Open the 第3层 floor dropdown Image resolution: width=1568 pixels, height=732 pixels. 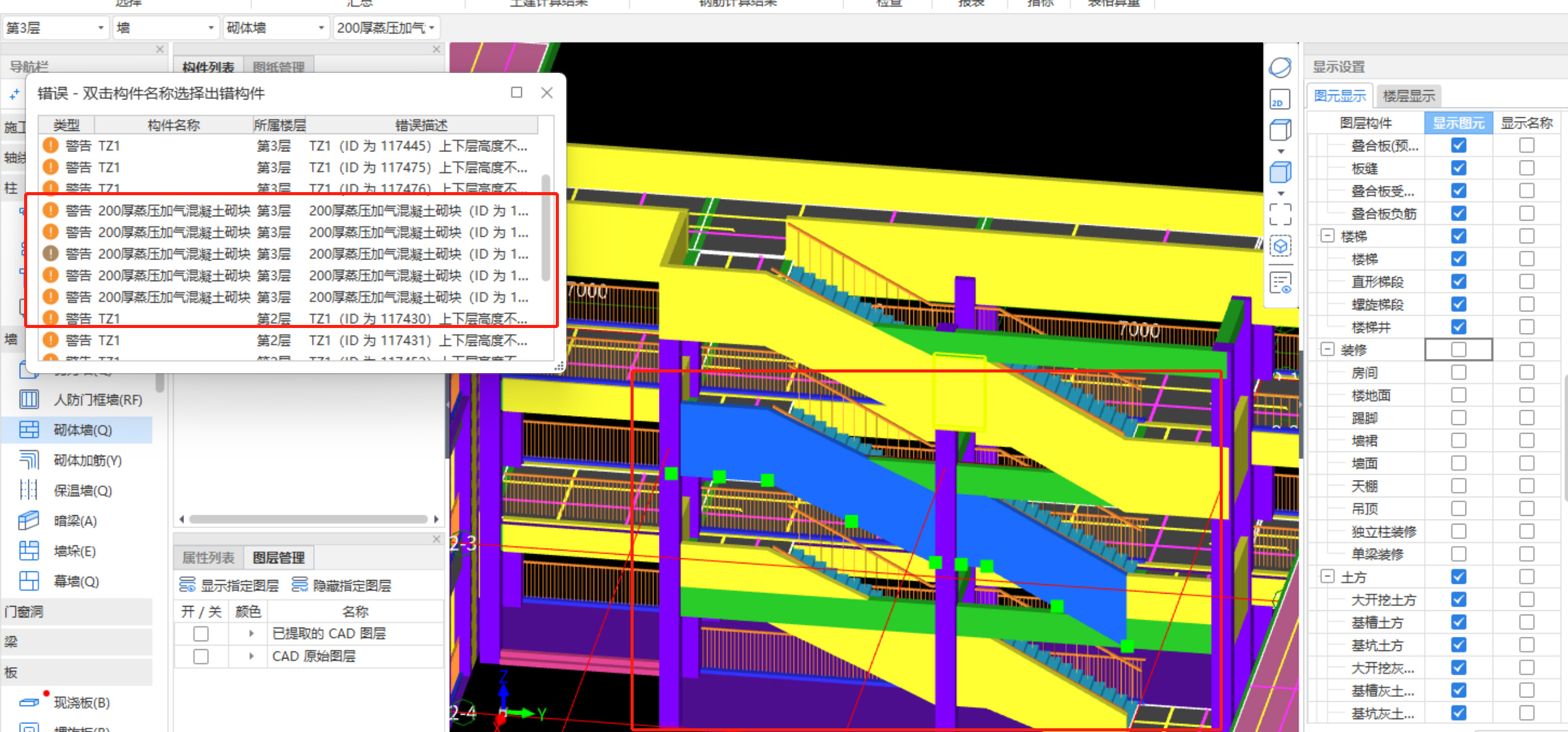tap(56, 28)
